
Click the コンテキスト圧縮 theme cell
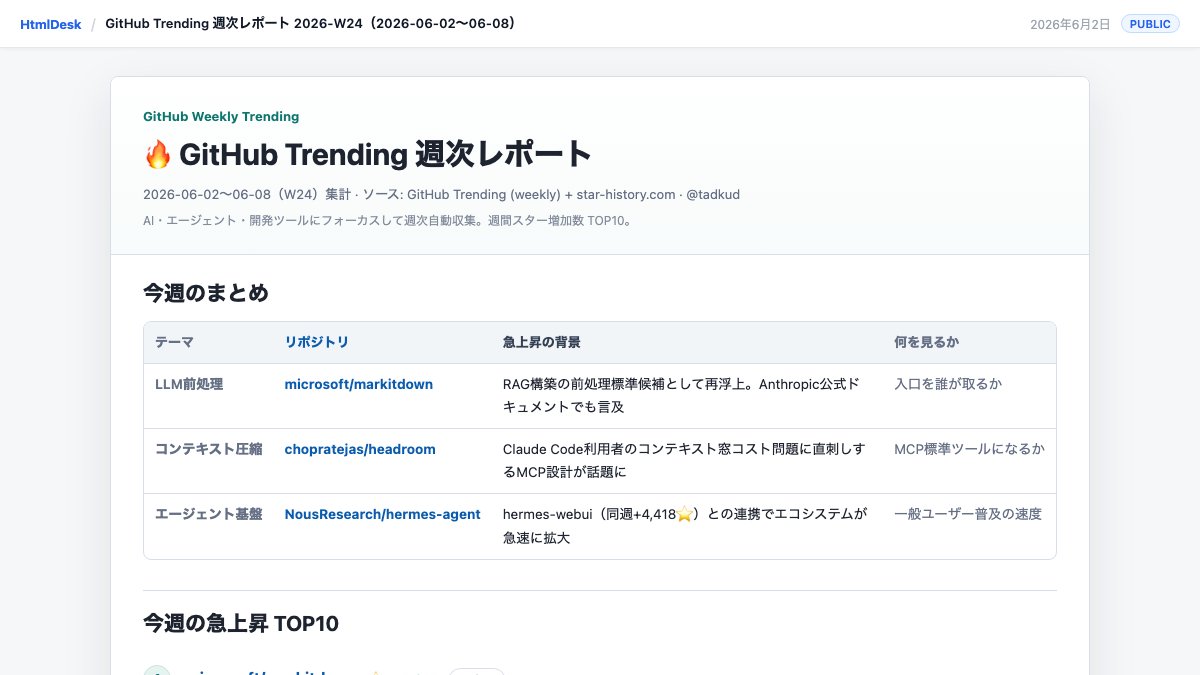coord(208,449)
